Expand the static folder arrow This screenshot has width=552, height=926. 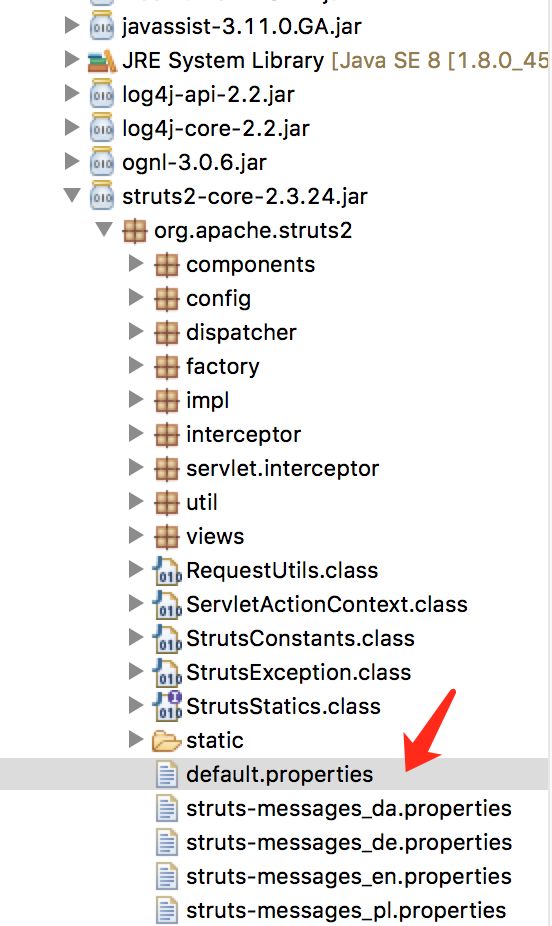(136, 739)
